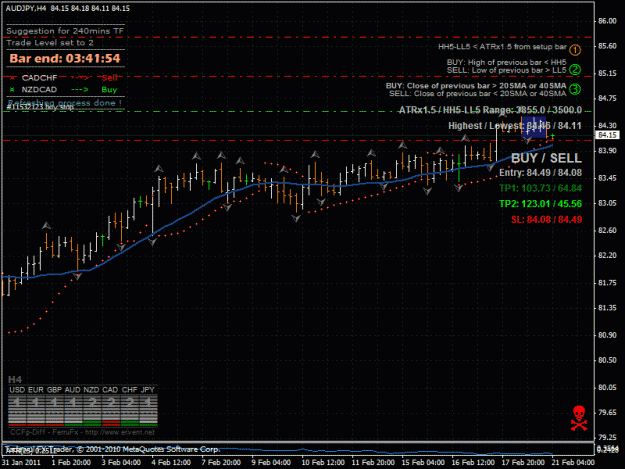Click the '9 Feb 04:00' time label
The image size is (625, 469).
pyautogui.click(x=271, y=463)
